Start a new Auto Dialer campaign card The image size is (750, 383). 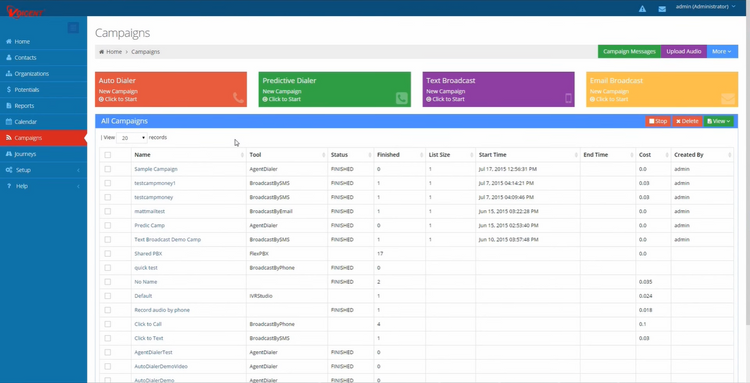point(171,89)
